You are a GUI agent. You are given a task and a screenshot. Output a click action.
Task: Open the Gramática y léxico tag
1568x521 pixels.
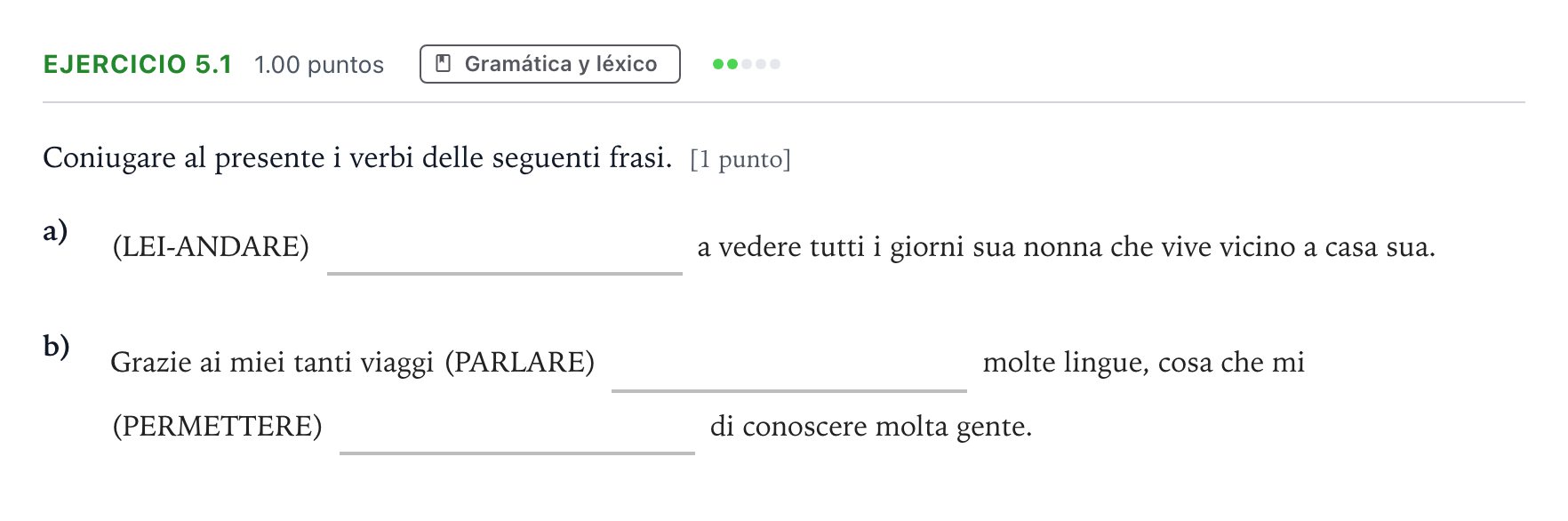550,64
